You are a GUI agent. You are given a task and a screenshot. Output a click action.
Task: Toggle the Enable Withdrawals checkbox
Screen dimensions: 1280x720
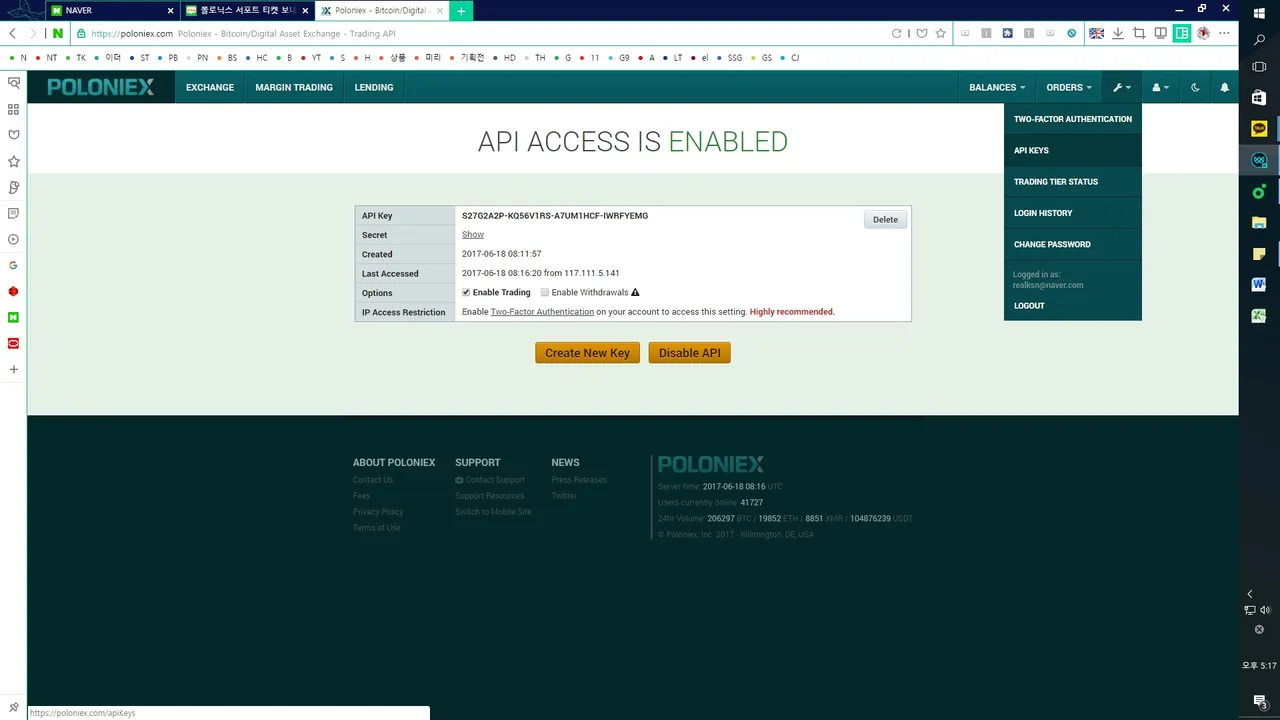click(545, 293)
